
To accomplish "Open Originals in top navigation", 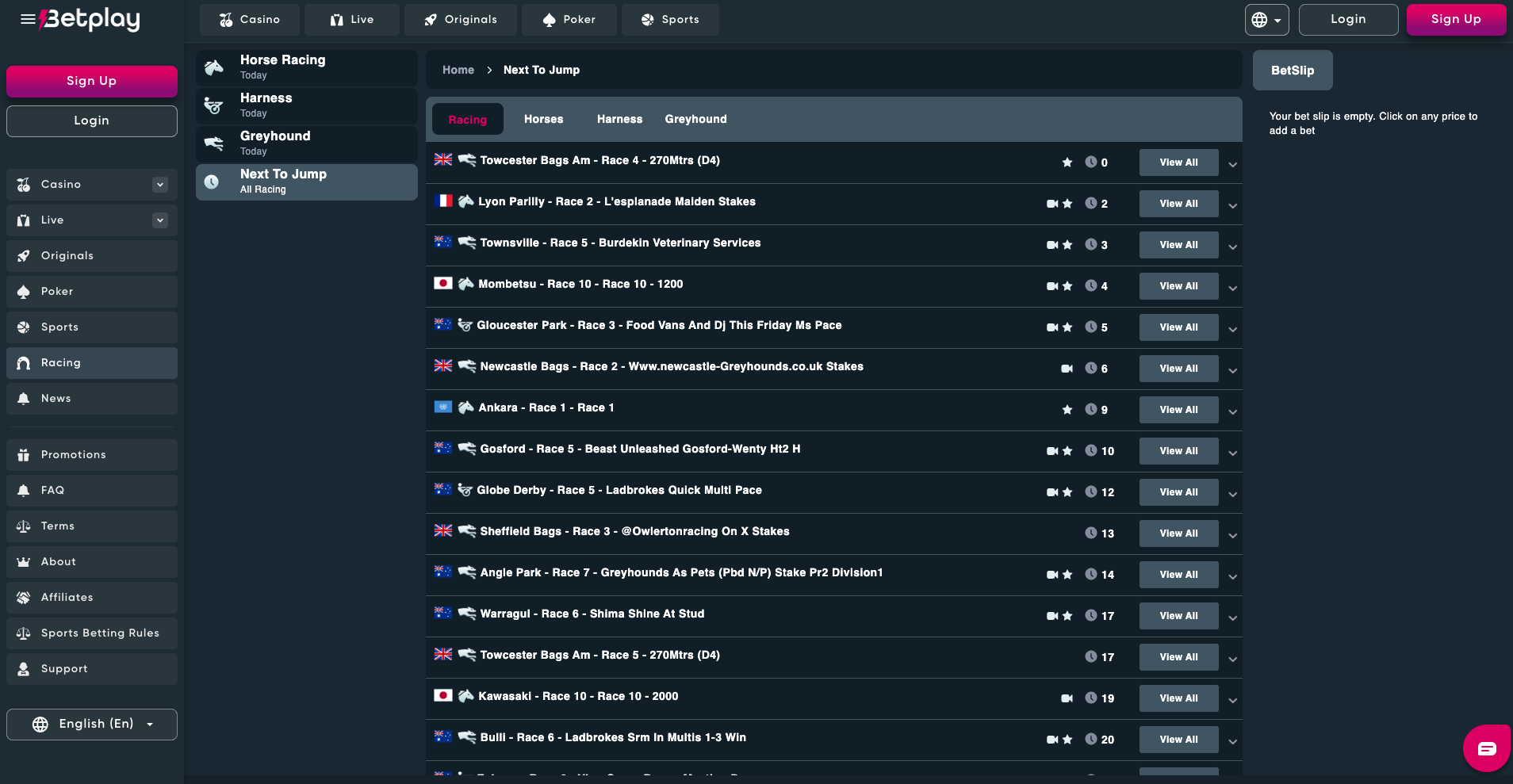I will coord(461,20).
